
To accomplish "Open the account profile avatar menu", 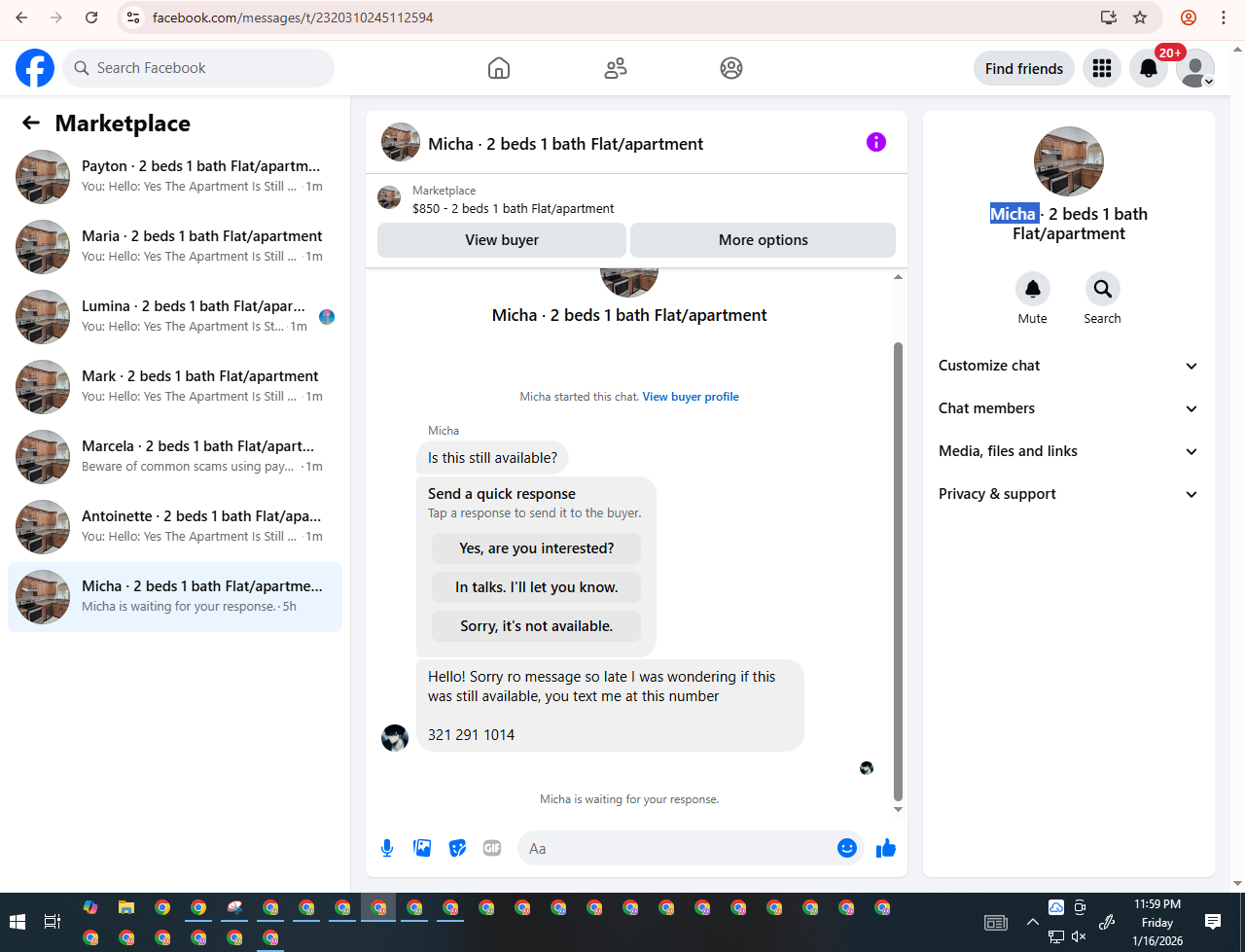I will click(x=1195, y=68).
